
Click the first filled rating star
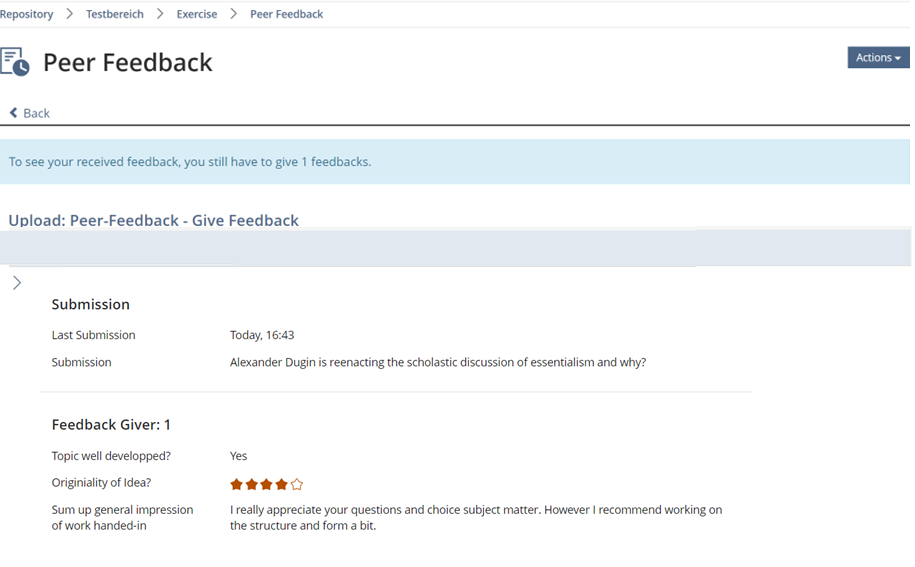coord(237,484)
